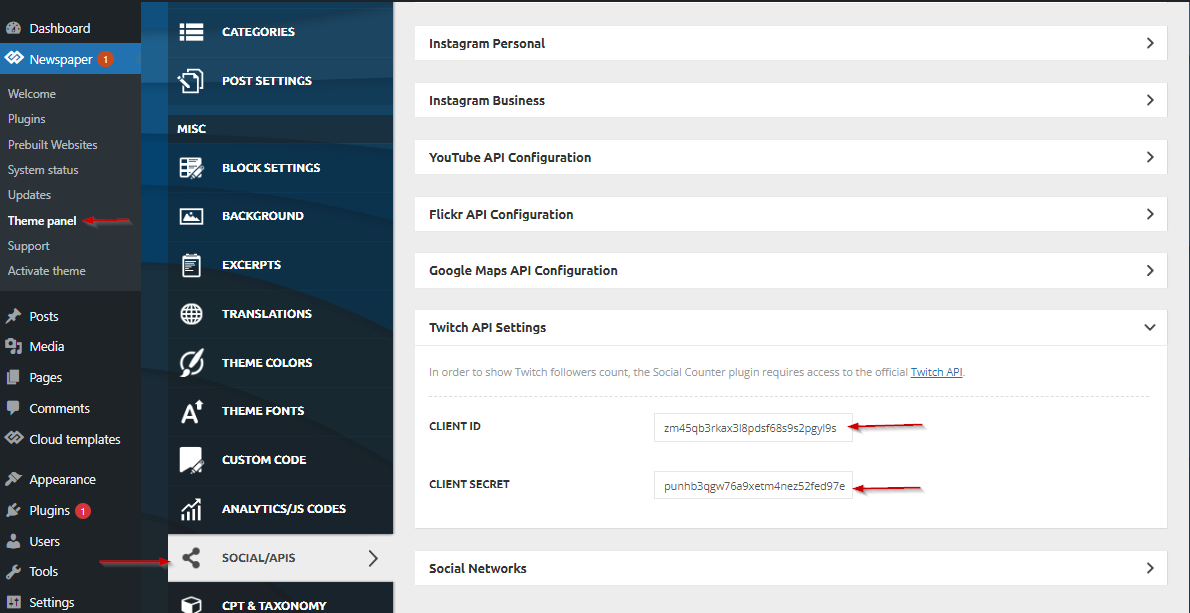
Task: Click the Translations globe icon
Action: pyautogui.click(x=191, y=313)
